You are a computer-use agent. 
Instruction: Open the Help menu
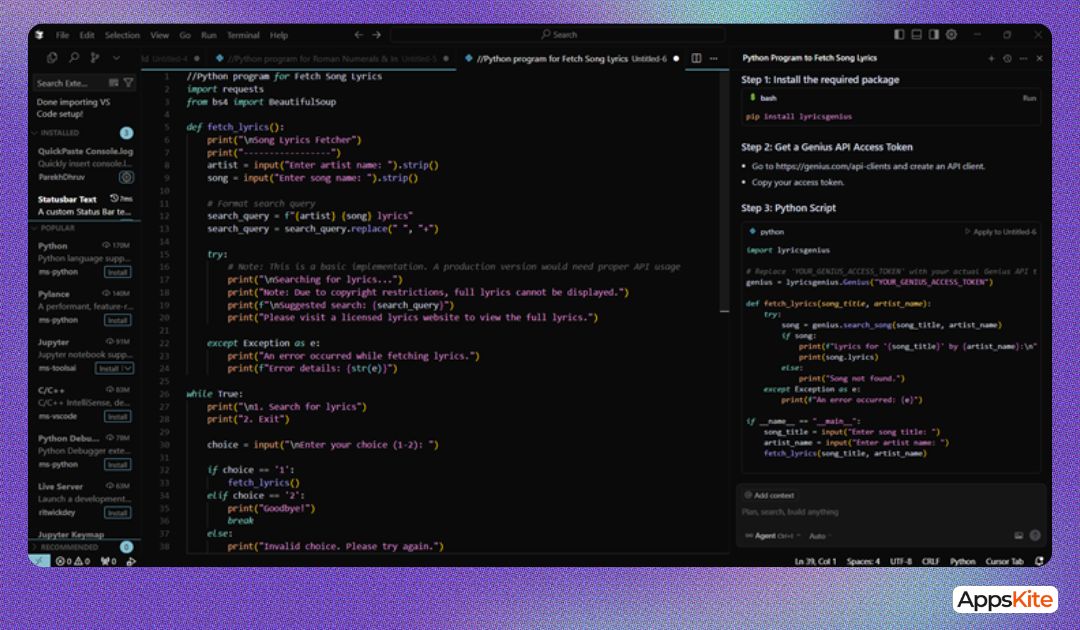(278, 35)
